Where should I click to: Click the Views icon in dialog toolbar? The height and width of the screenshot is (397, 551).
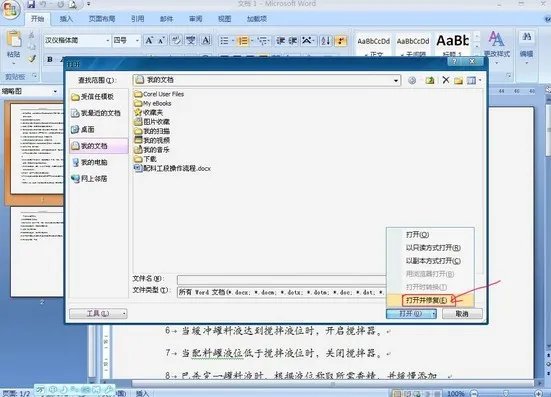click(x=471, y=80)
